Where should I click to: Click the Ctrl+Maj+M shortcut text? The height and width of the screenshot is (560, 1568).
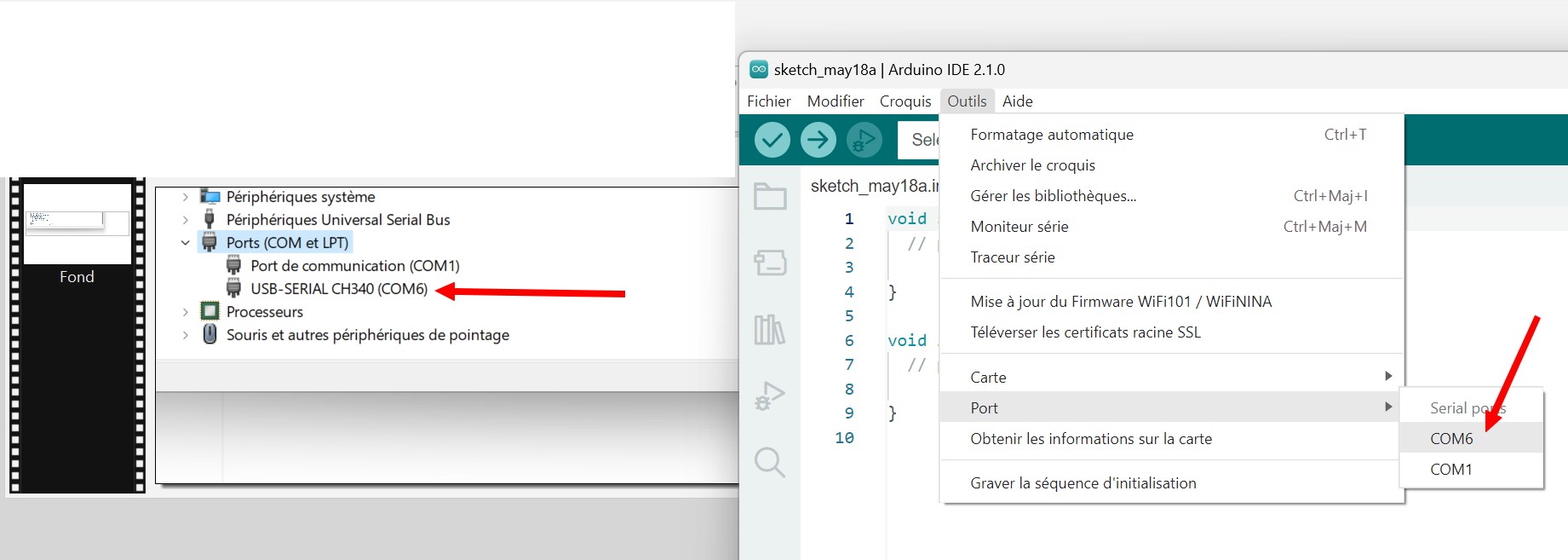click(1325, 227)
